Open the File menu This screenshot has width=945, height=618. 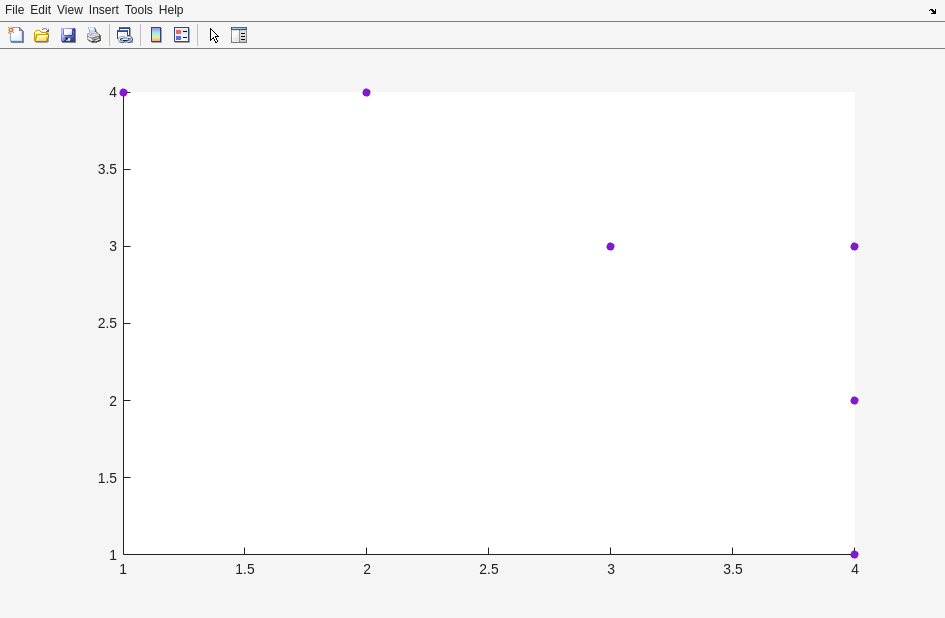tap(14, 10)
